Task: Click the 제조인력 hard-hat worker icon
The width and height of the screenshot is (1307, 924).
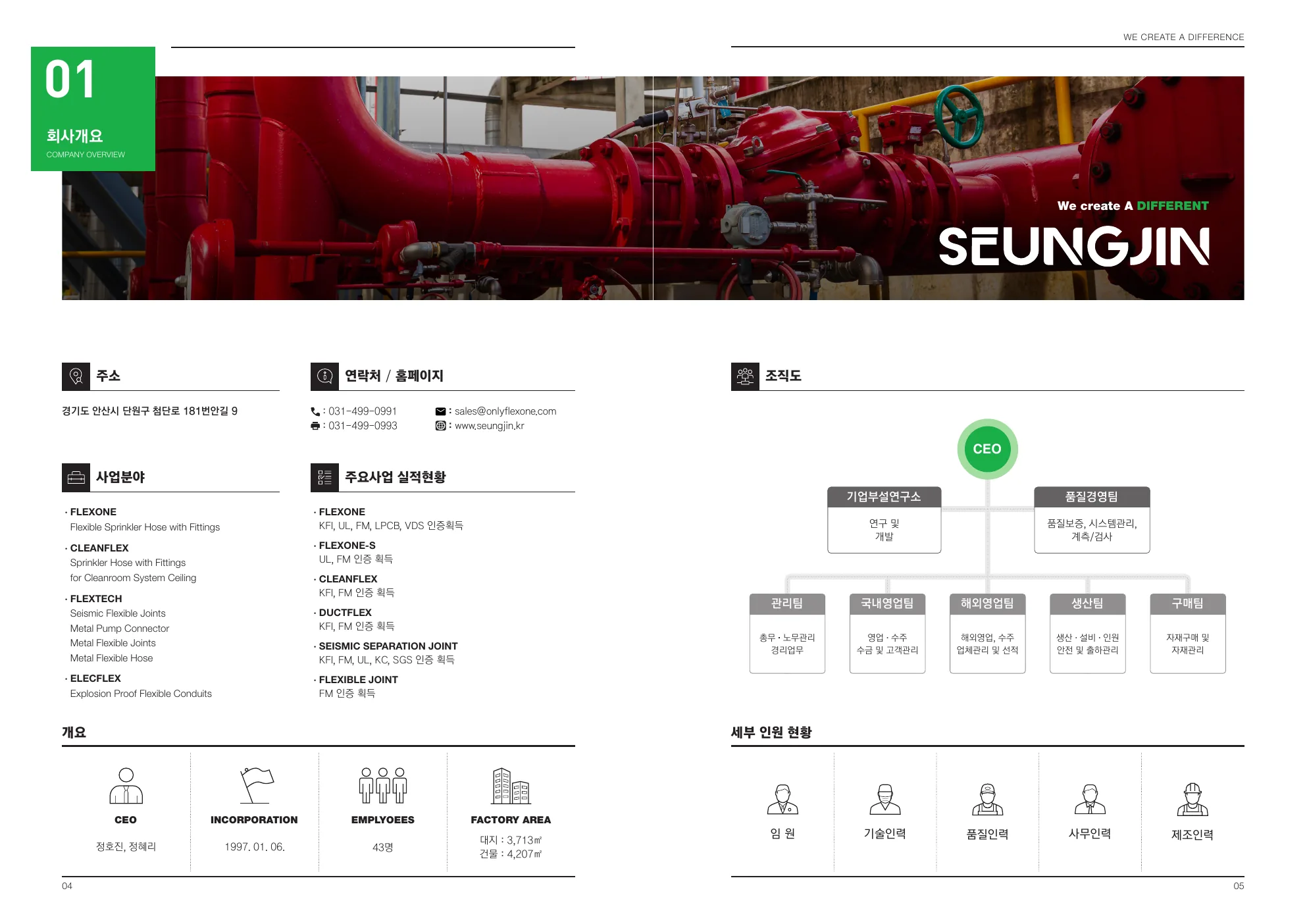Action: click(1192, 799)
